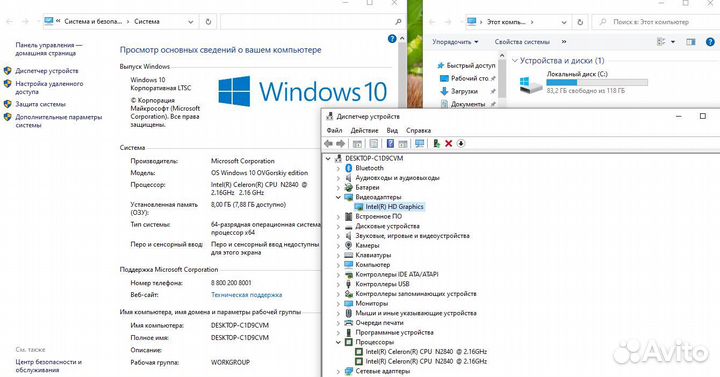Click the Батареи battery icon
The width and height of the screenshot is (720, 377).
point(349,187)
